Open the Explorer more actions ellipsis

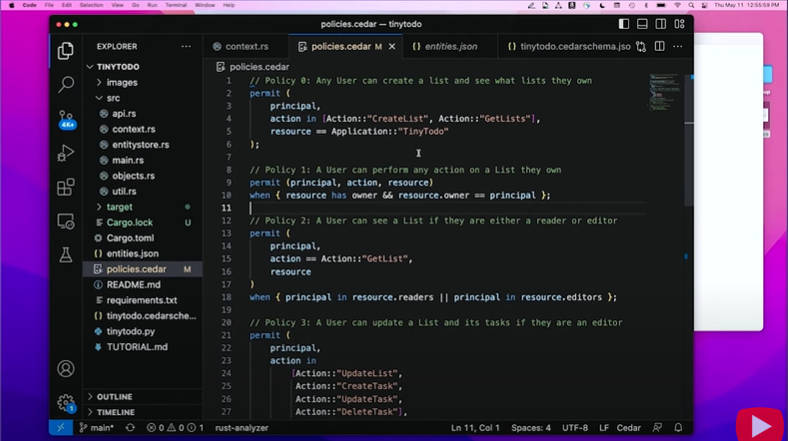pyautogui.click(x=186, y=46)
